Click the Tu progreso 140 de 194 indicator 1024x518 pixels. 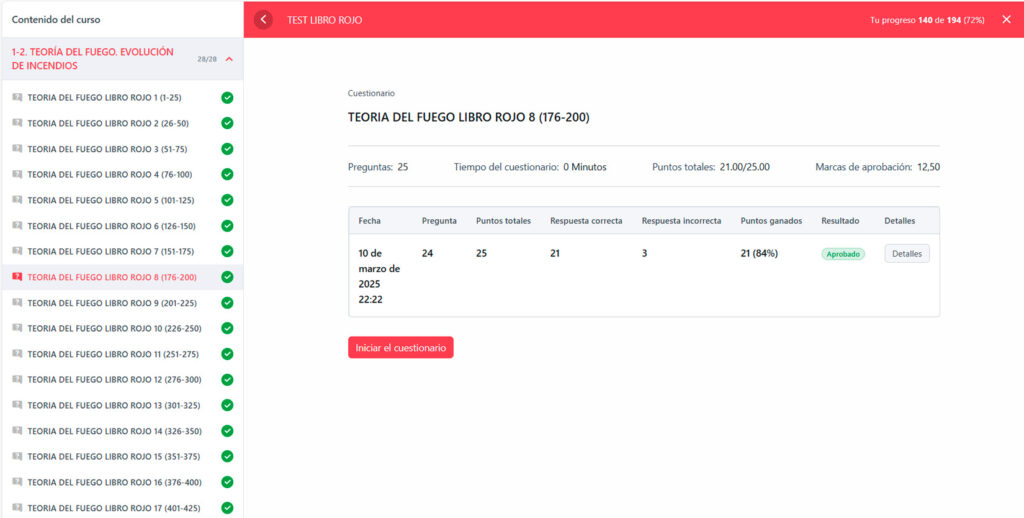[x=927, y=20]
